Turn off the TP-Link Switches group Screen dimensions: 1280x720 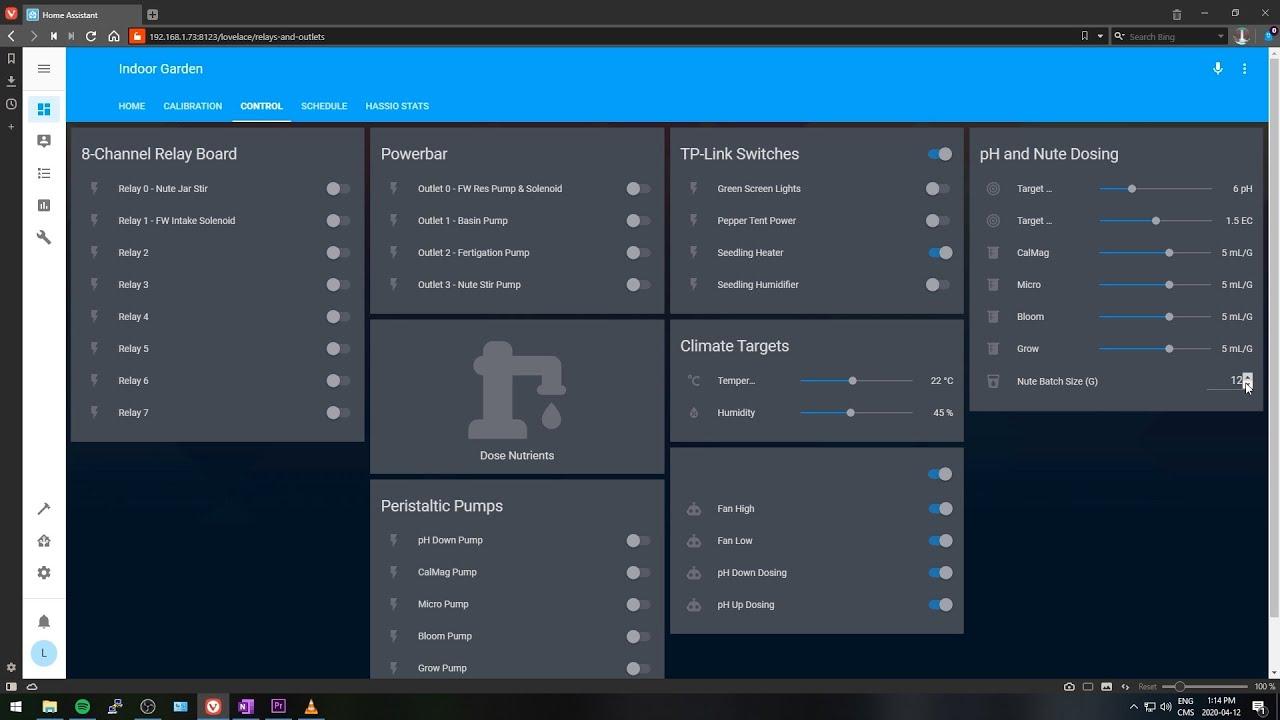(940, 154)
